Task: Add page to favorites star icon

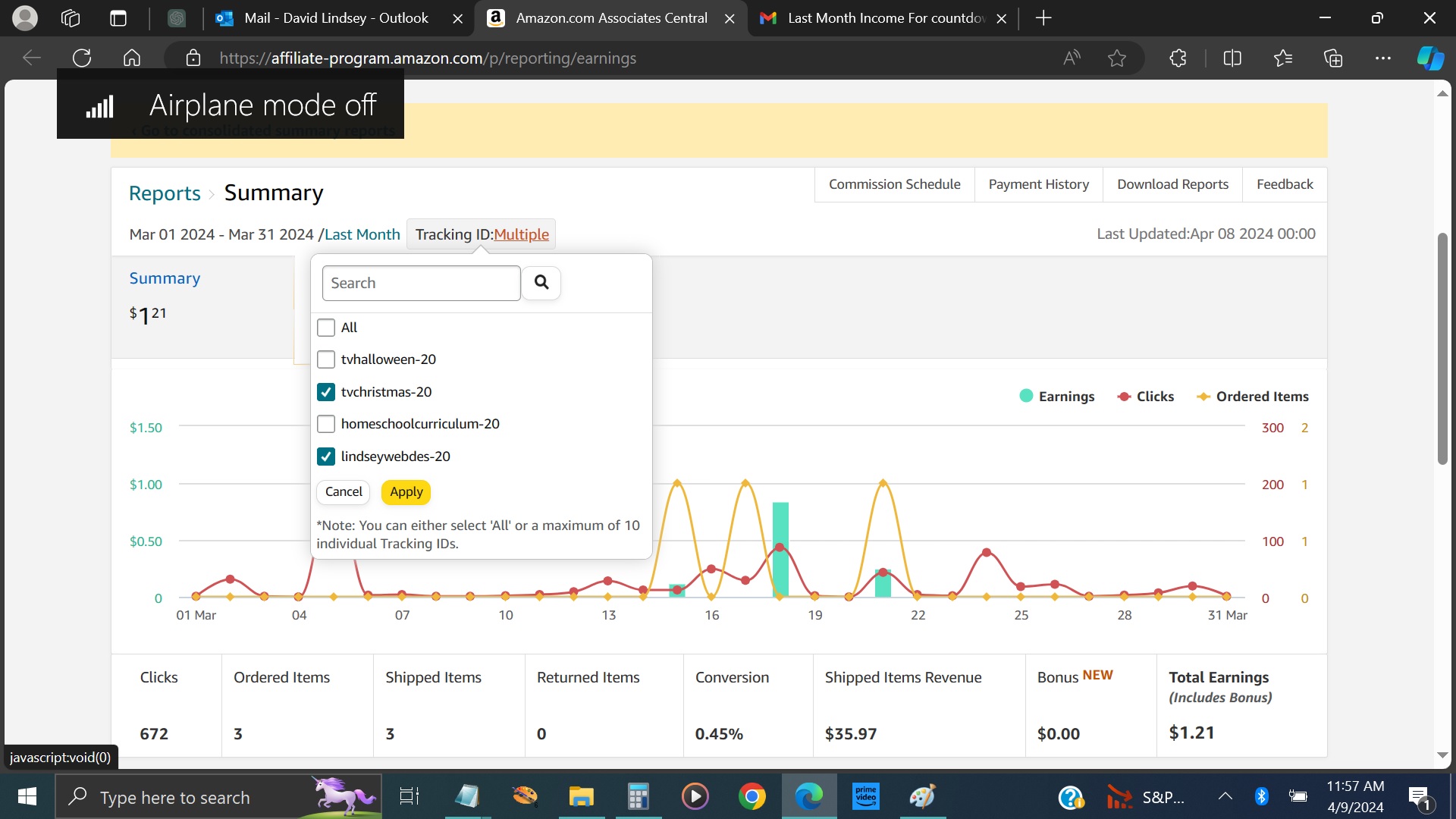Action: (x=1116, y=58)
